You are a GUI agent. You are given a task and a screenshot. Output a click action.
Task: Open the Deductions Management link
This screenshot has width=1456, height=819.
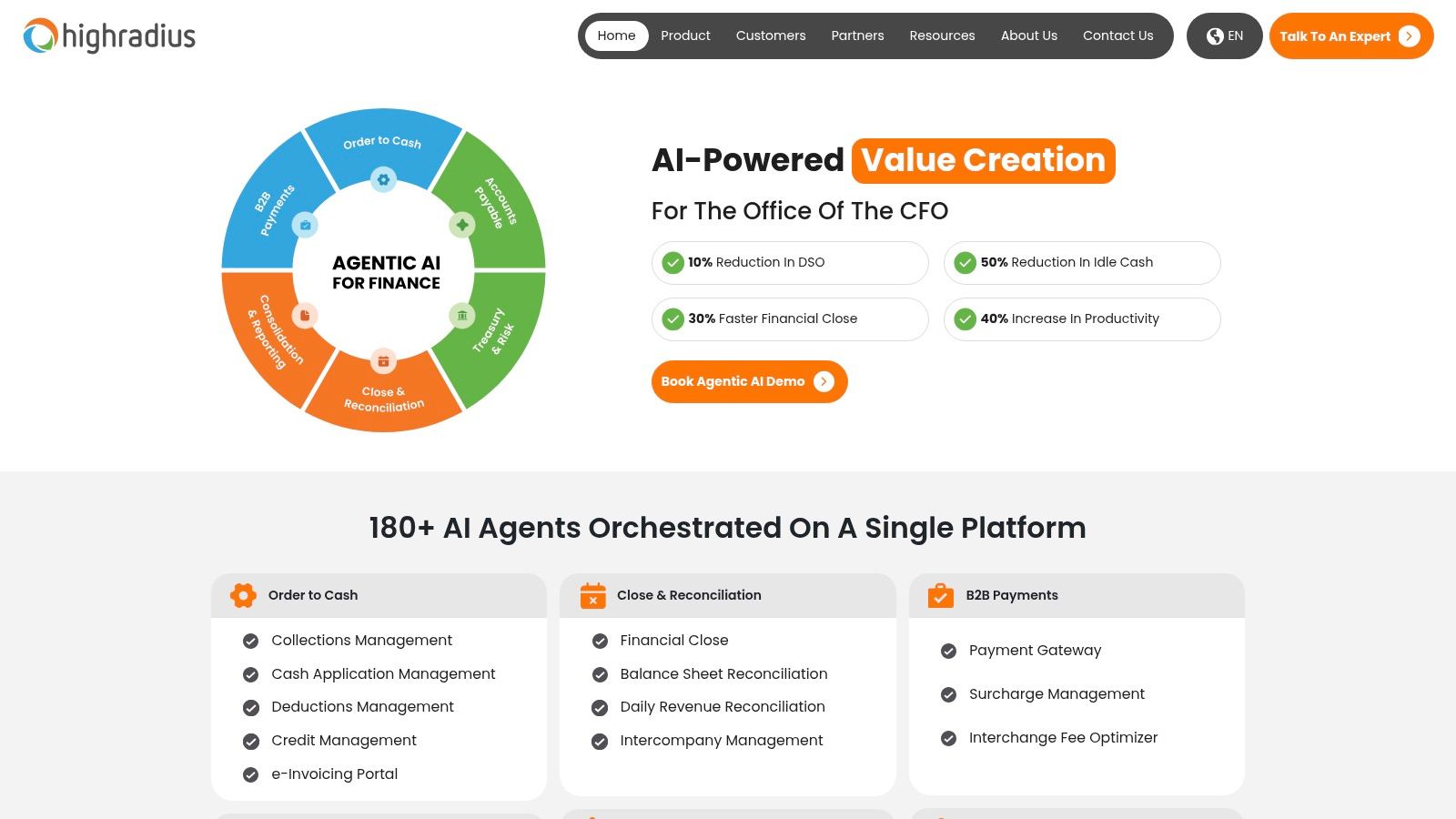[362, 707]
